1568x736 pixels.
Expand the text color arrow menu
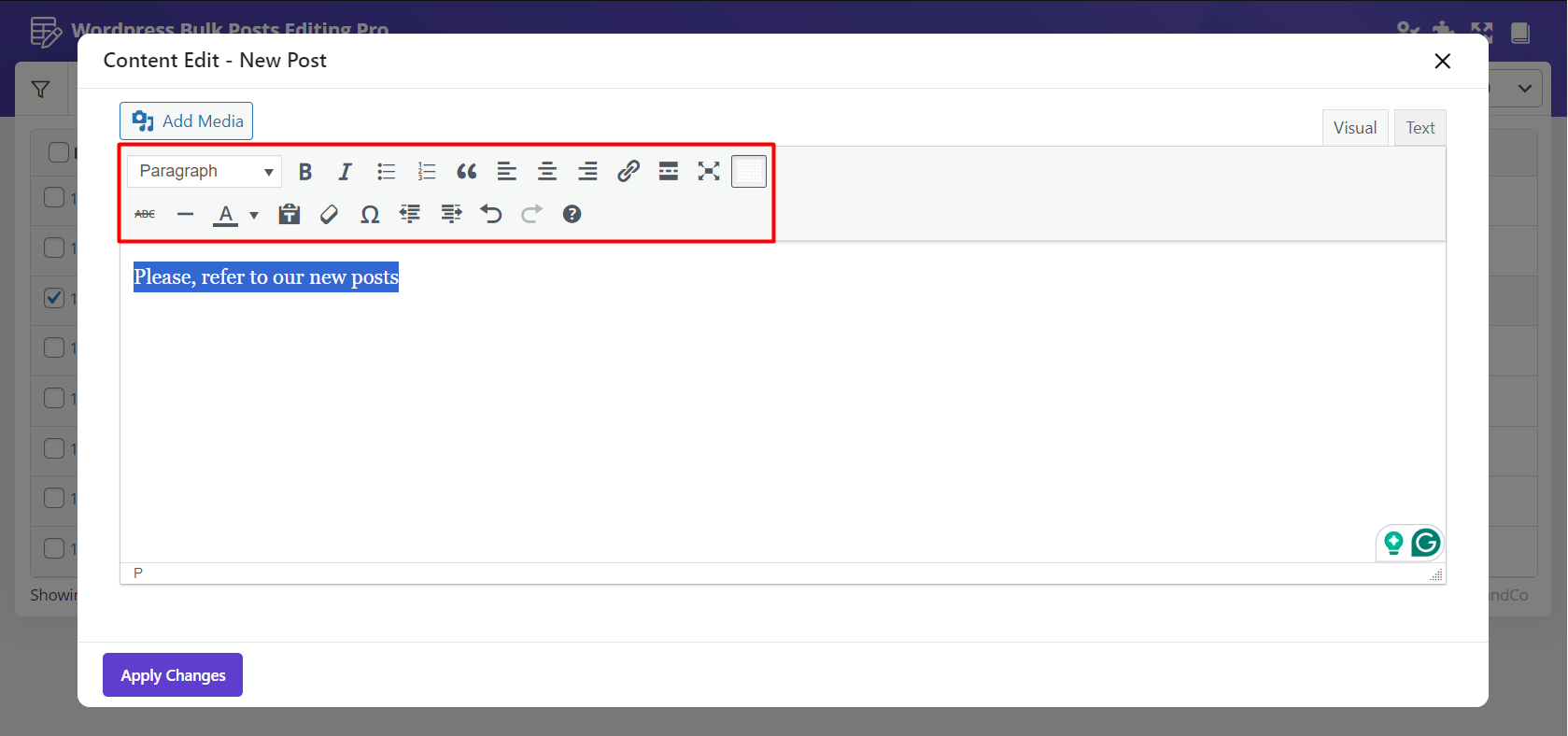coord(254,216)
